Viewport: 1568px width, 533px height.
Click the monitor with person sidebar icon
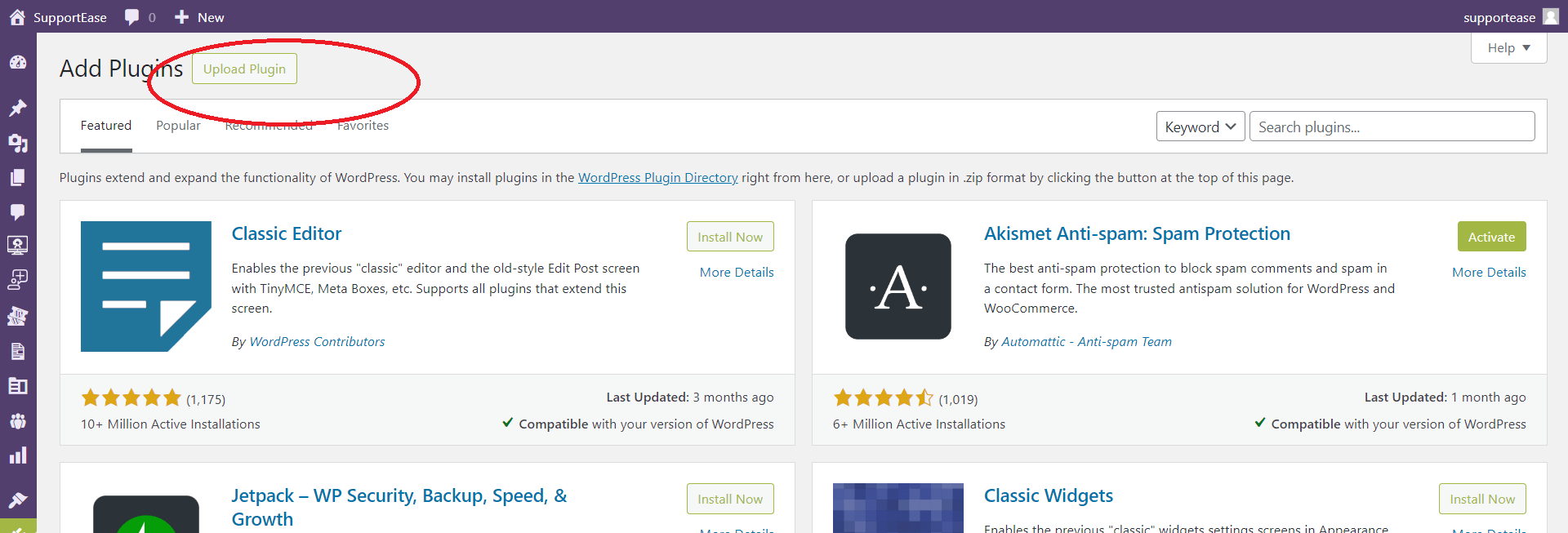(18, 245)
